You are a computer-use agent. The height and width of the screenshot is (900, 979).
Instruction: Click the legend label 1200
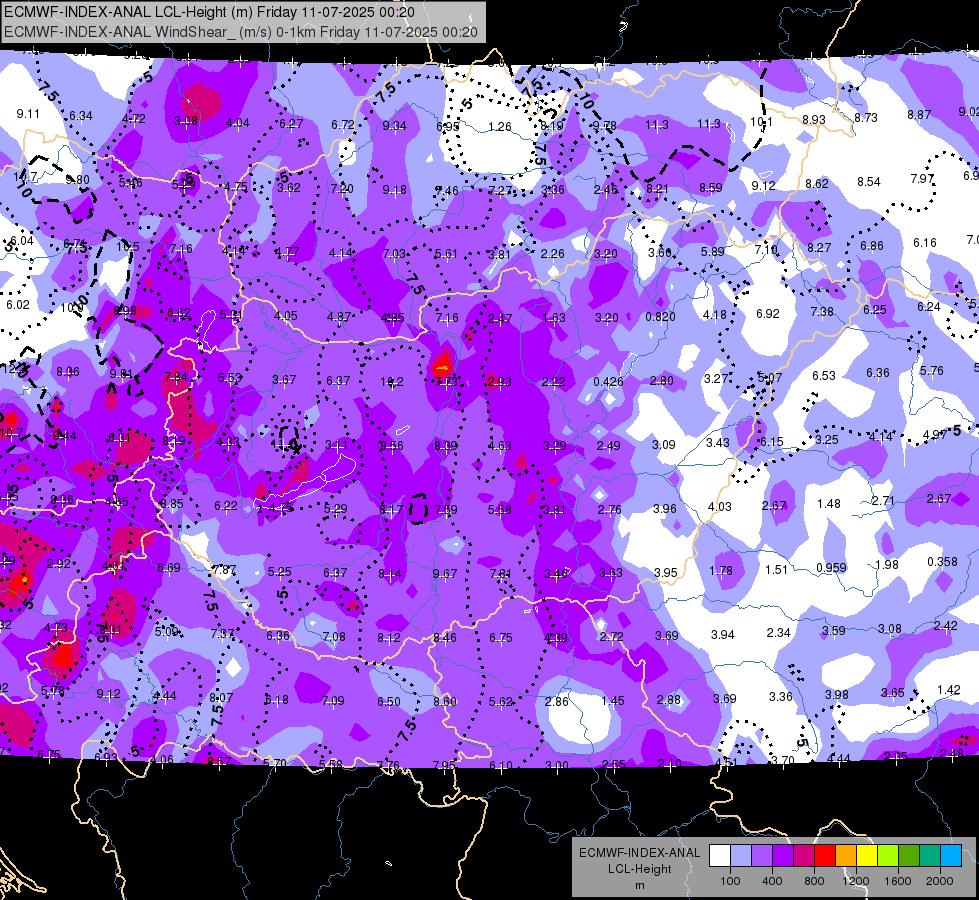pyautogui.click(x=856, y=881)
